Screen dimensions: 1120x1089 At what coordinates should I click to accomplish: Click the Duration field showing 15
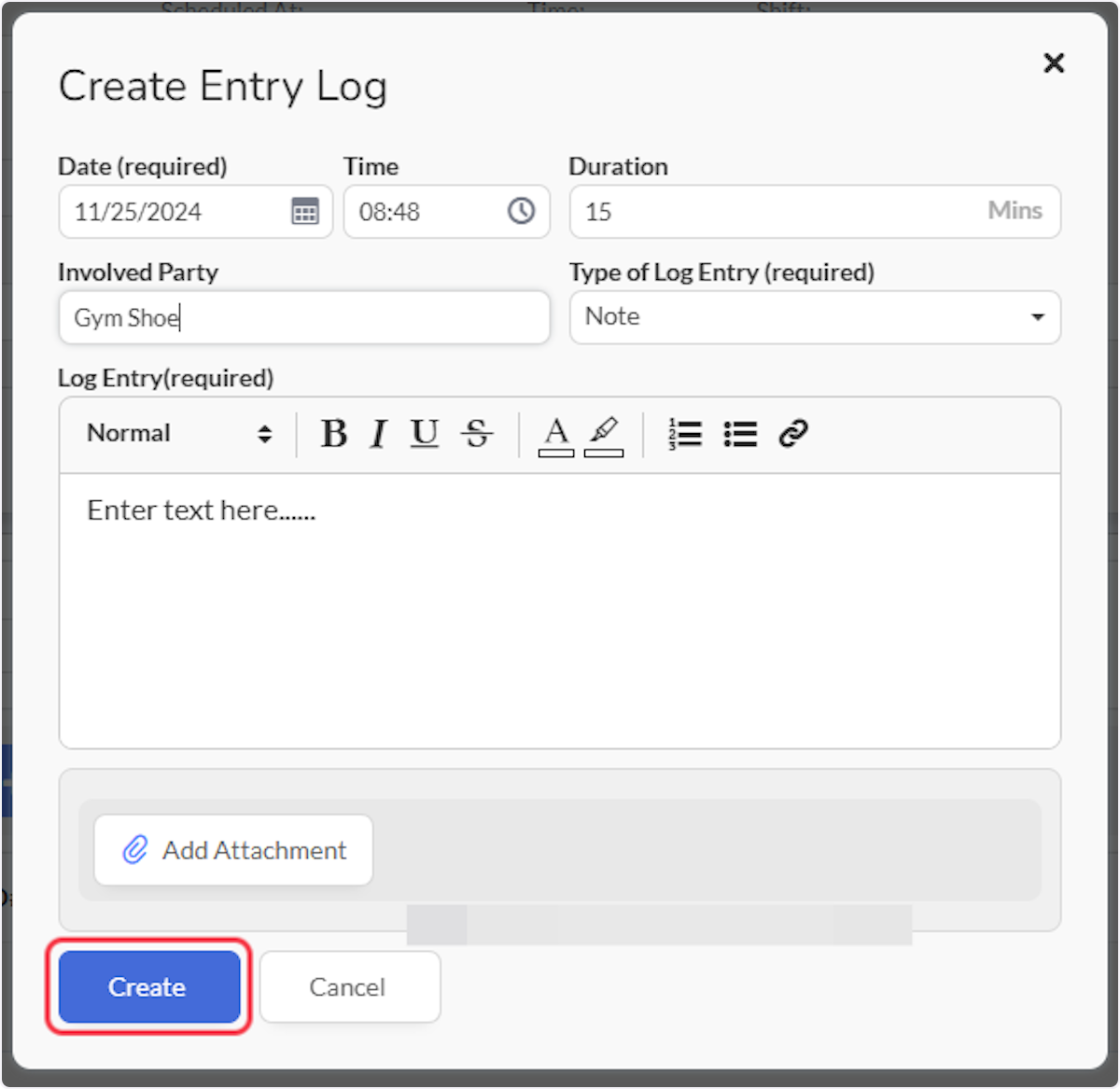point(815,212)
